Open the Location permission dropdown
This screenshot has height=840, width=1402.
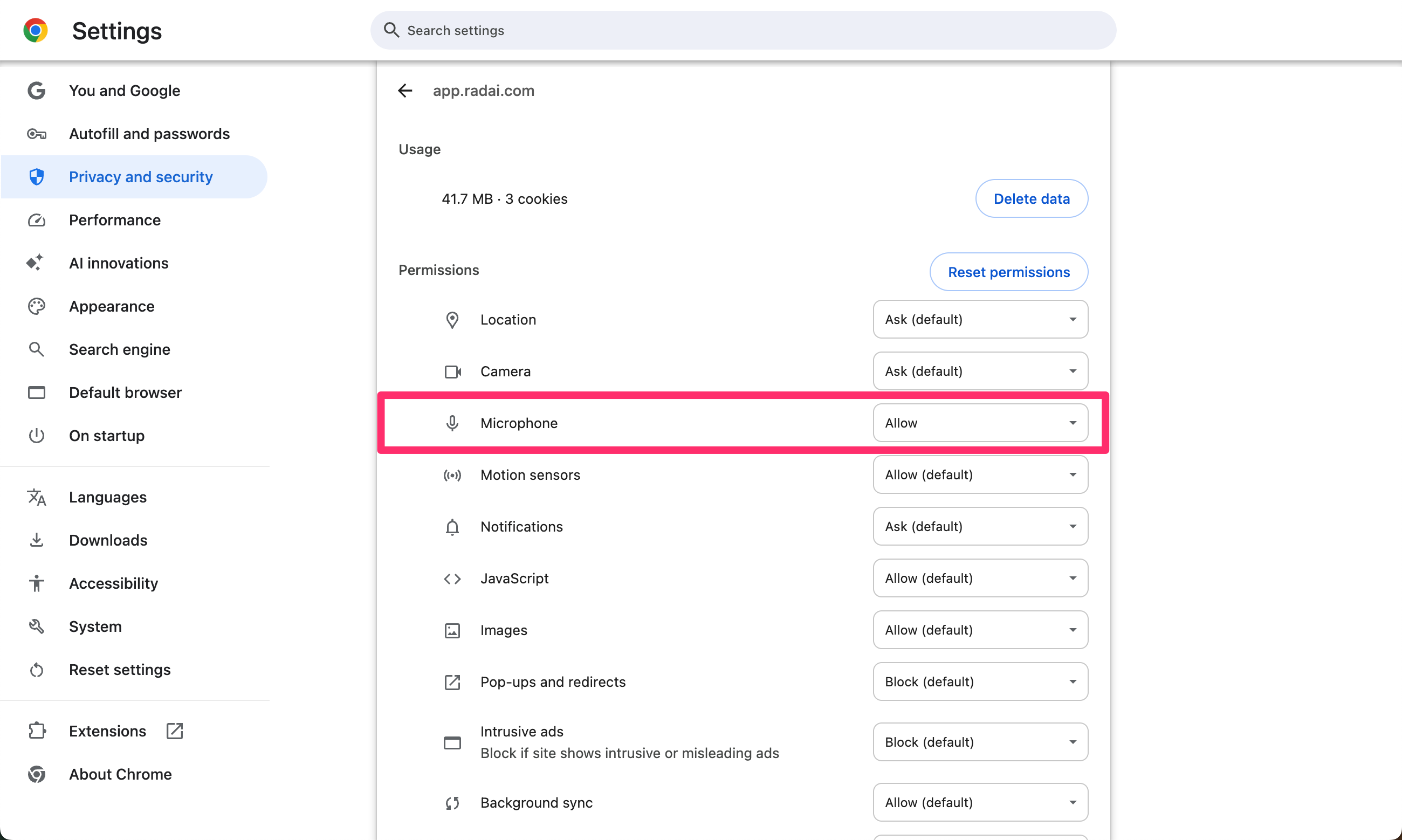(x=980, y=319)
